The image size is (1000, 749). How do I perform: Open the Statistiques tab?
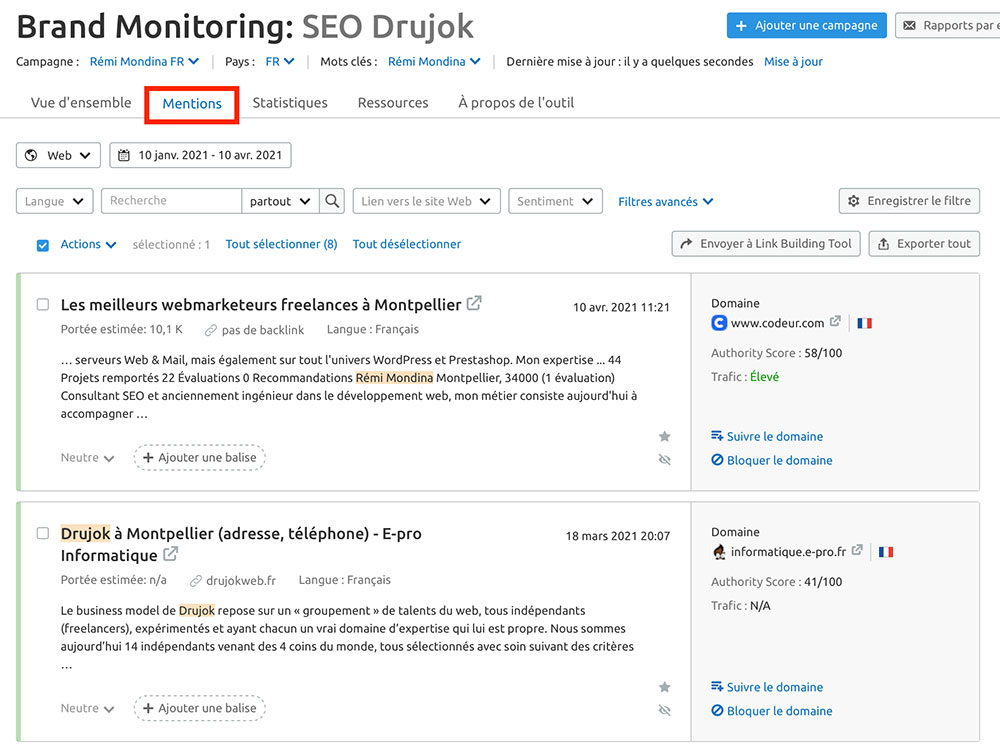[x=290, y=103]
